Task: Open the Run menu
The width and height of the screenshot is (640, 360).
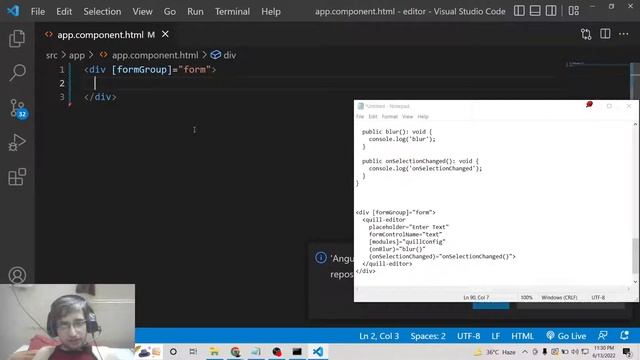Action: [195, 11]
